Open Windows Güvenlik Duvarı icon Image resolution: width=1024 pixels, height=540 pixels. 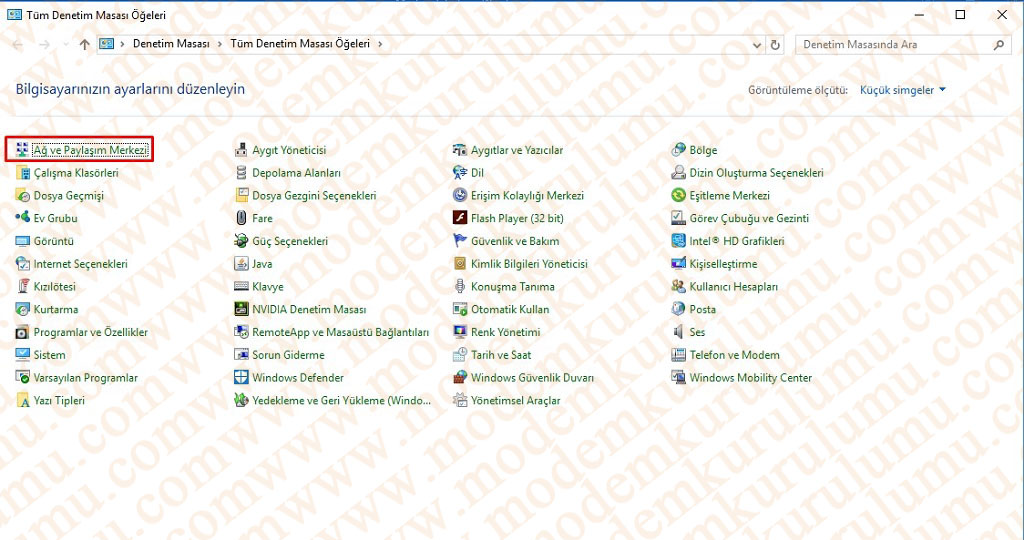(x=460, y=377)
